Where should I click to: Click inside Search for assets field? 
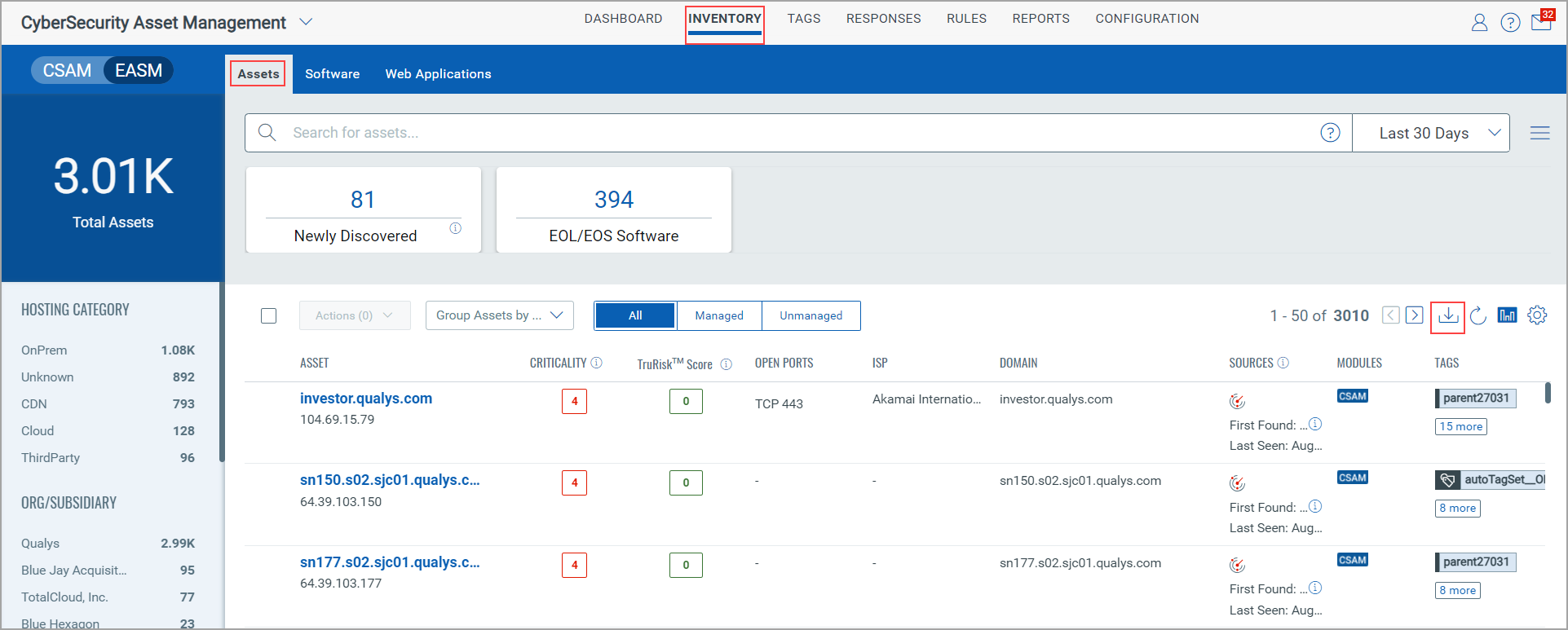coord(799,133)
